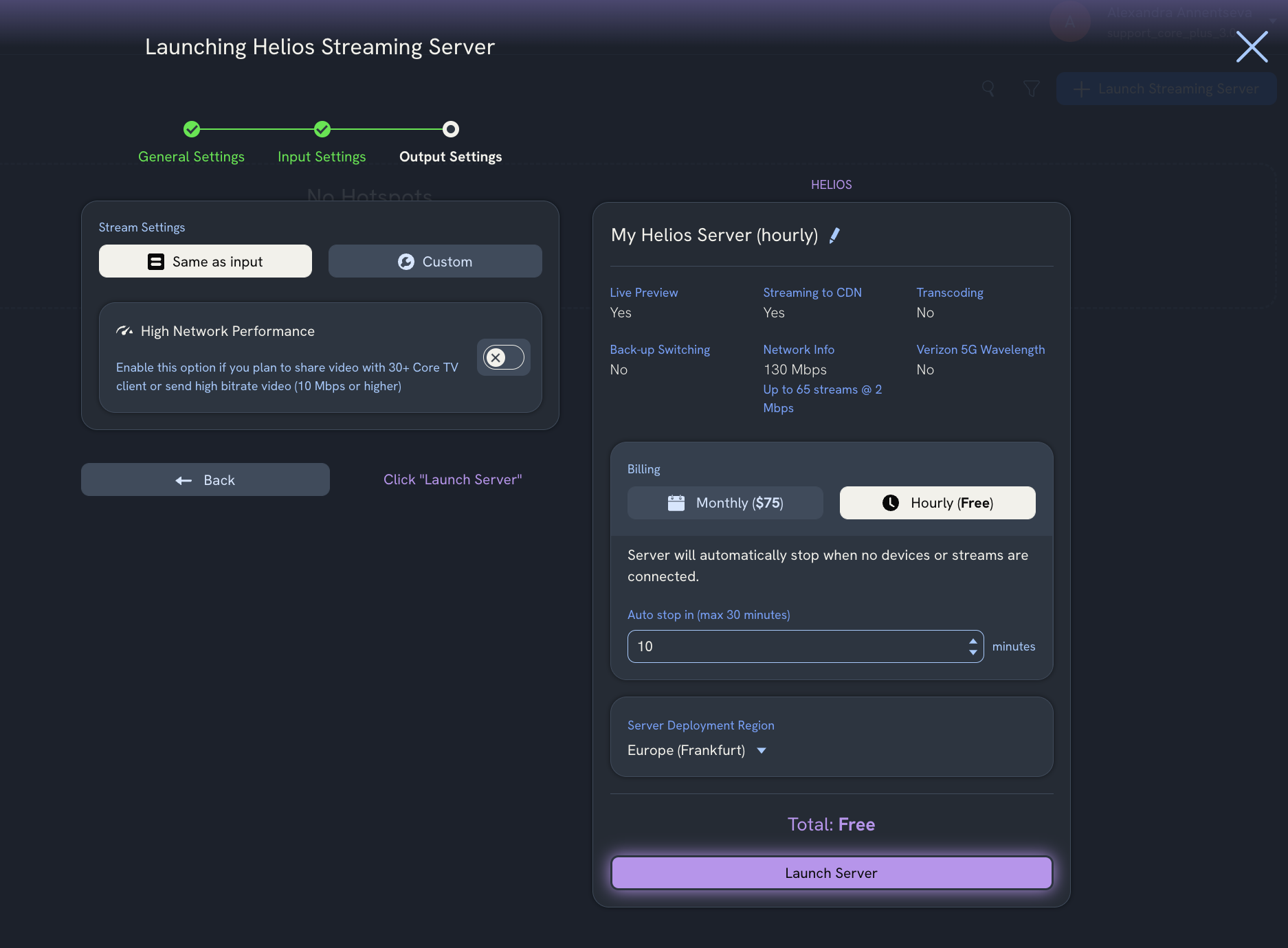The width and height of the screenshot is (1288, 948).
Task: Click the device icon on Same as input button
Action: 155,261
